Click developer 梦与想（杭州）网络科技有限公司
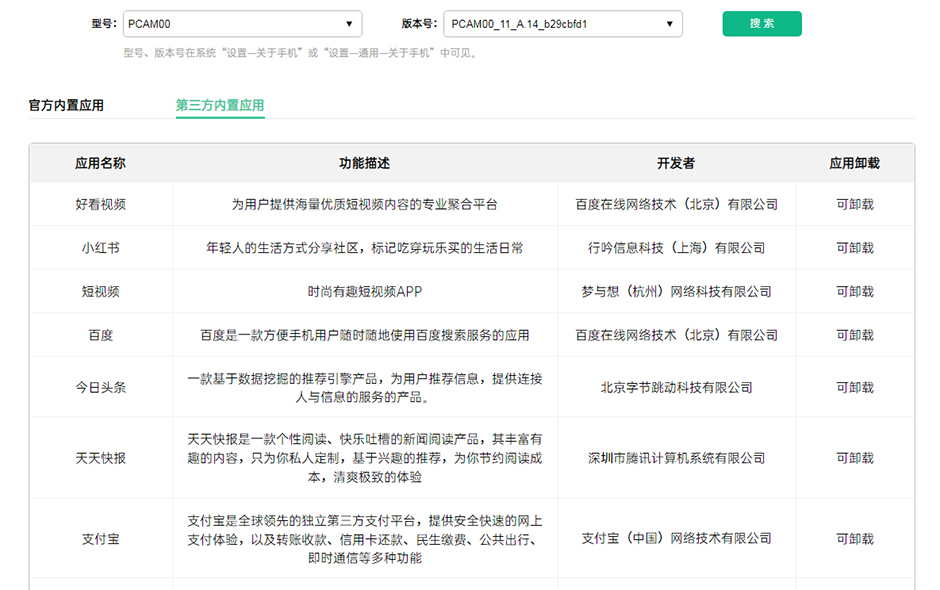This screenshot has height=590, width=940. tap(676, 291)
